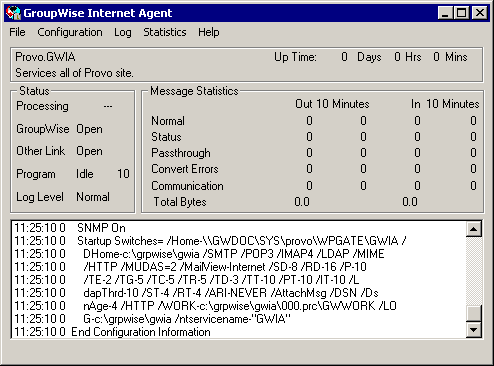The height and width of the screenshot is (366, 494).
Task: Minimize the GroupWise Internet Agent window
Action: point(445,13)
